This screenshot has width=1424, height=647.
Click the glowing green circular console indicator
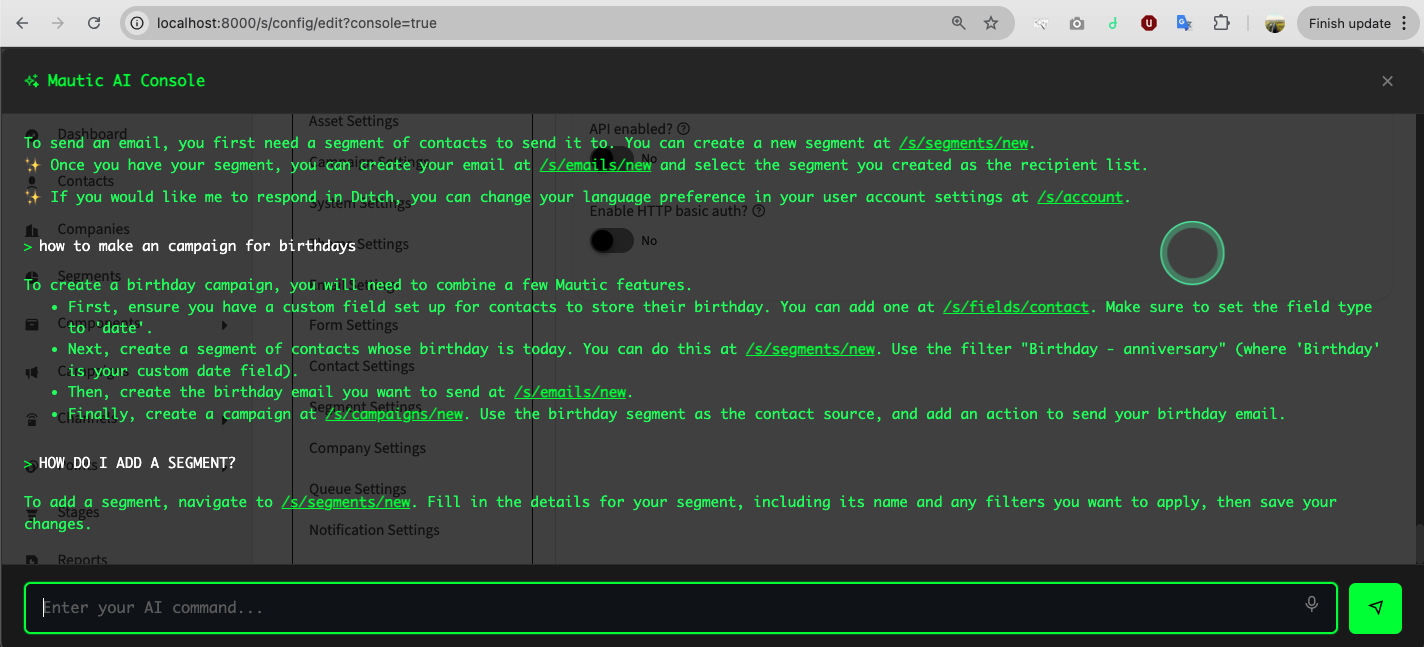[x=1191, y=254]
